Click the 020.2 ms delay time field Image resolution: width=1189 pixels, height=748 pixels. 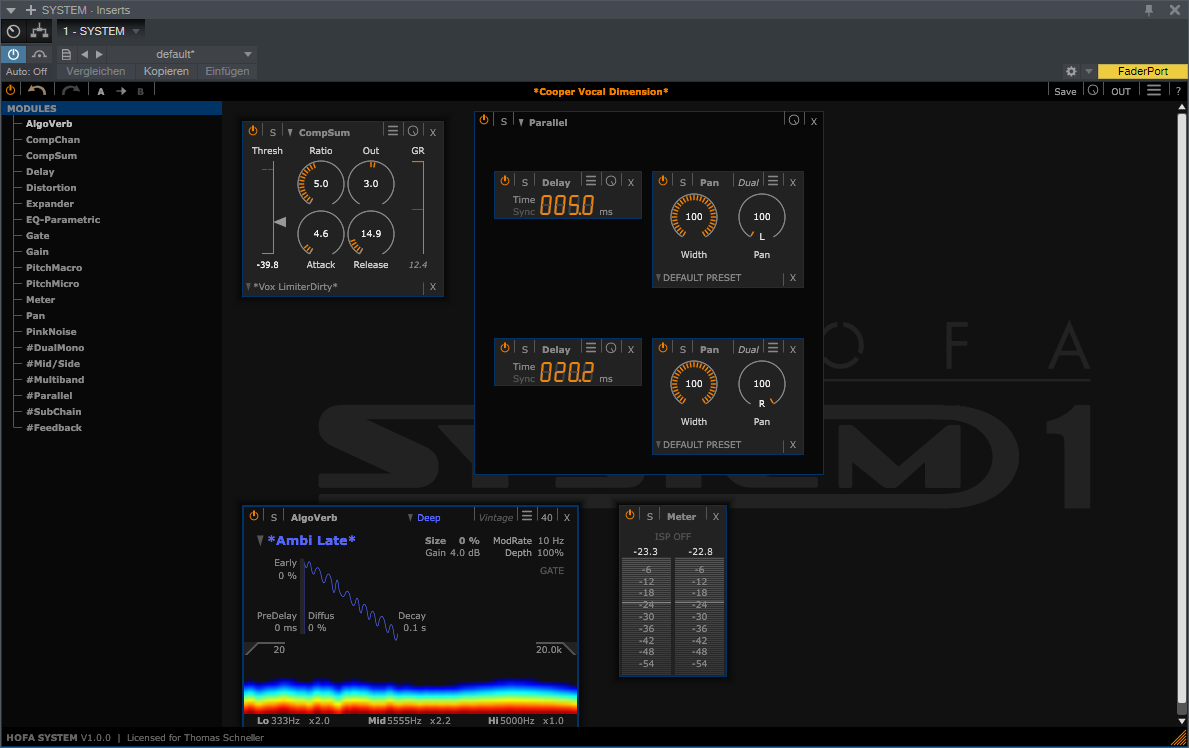pos(567,372)
